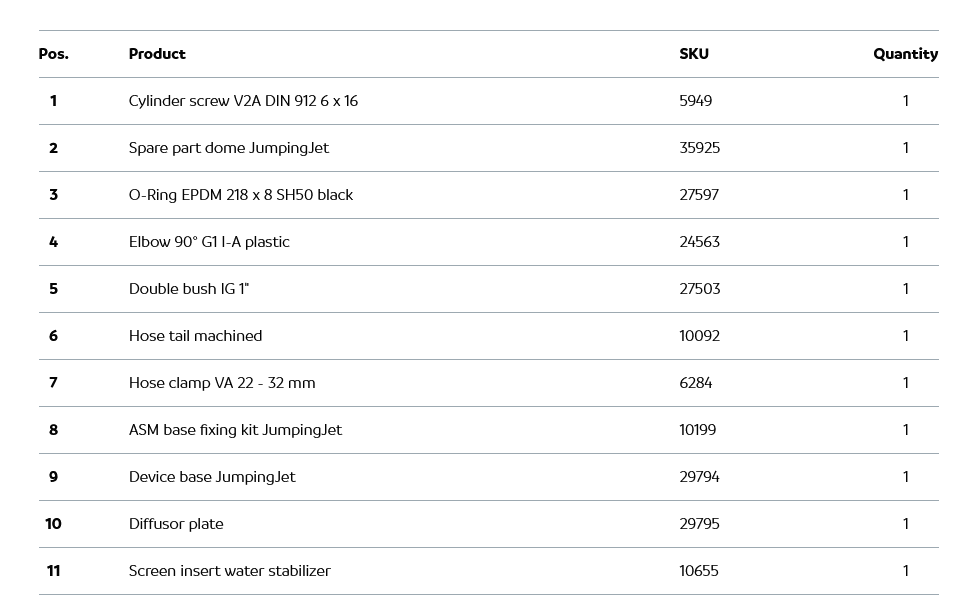Click the Double bush IG 1" product

tap(188, 289)
